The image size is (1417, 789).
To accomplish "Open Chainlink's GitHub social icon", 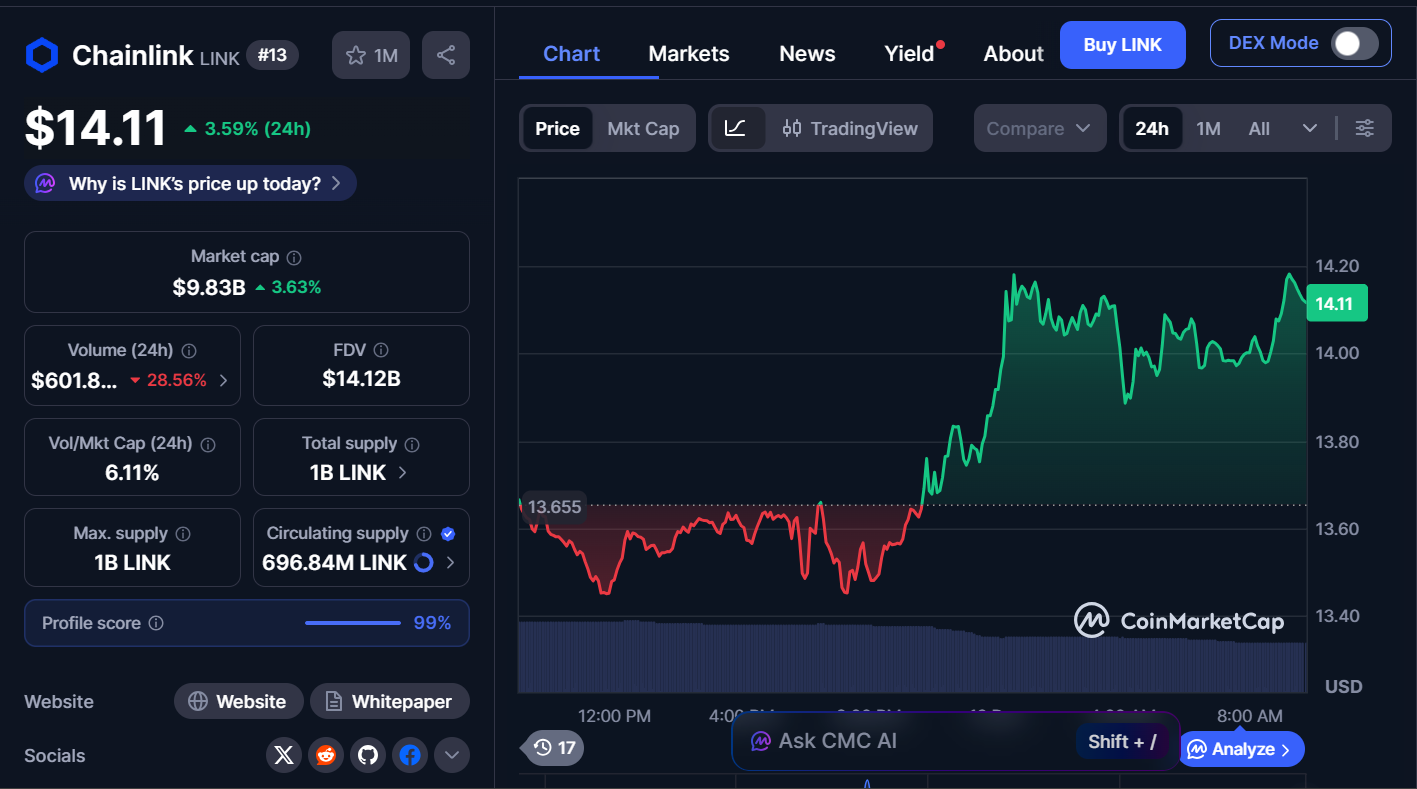I will point(367,755).
